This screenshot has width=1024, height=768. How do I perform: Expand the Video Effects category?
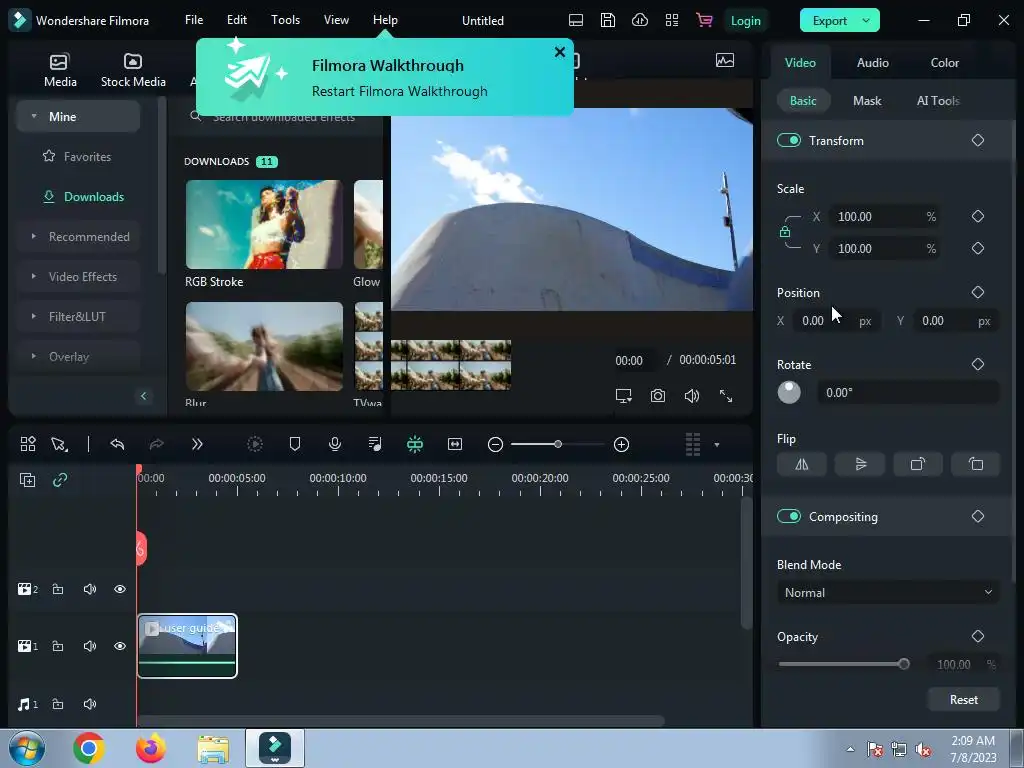coord(34,276)
